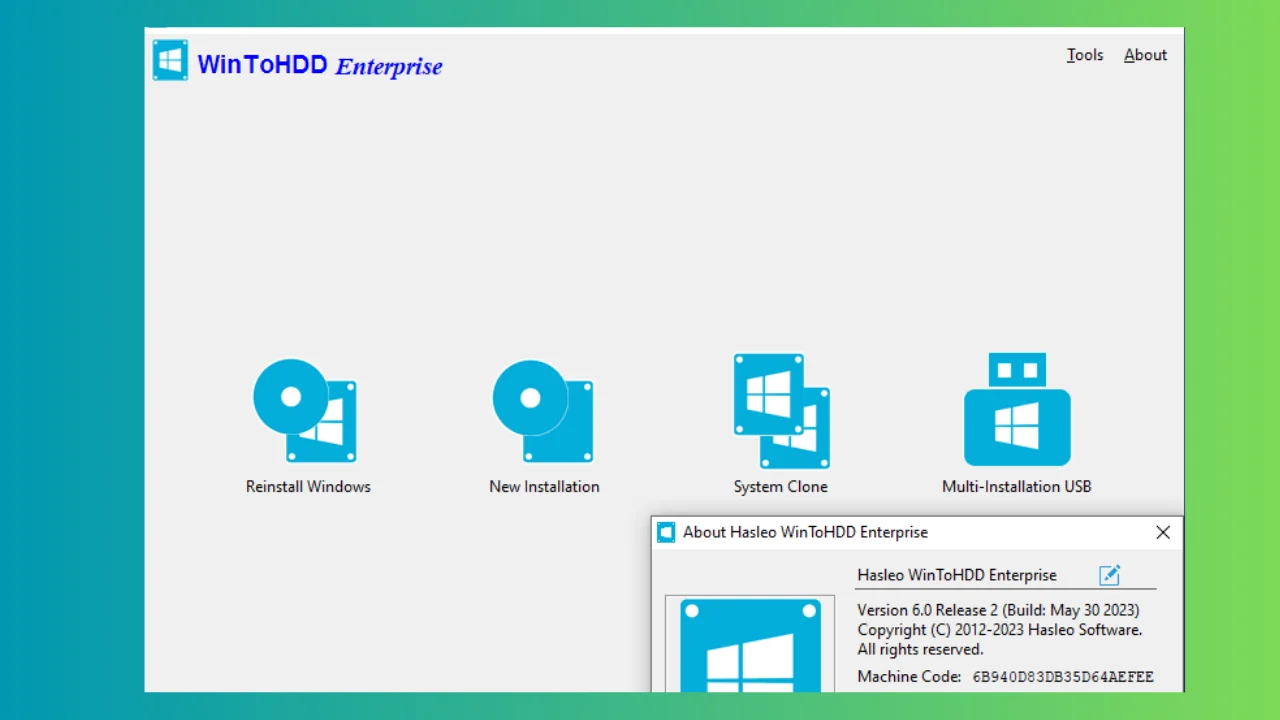
Task: Click the Multi-Installation USB label
Action: 1017,487
